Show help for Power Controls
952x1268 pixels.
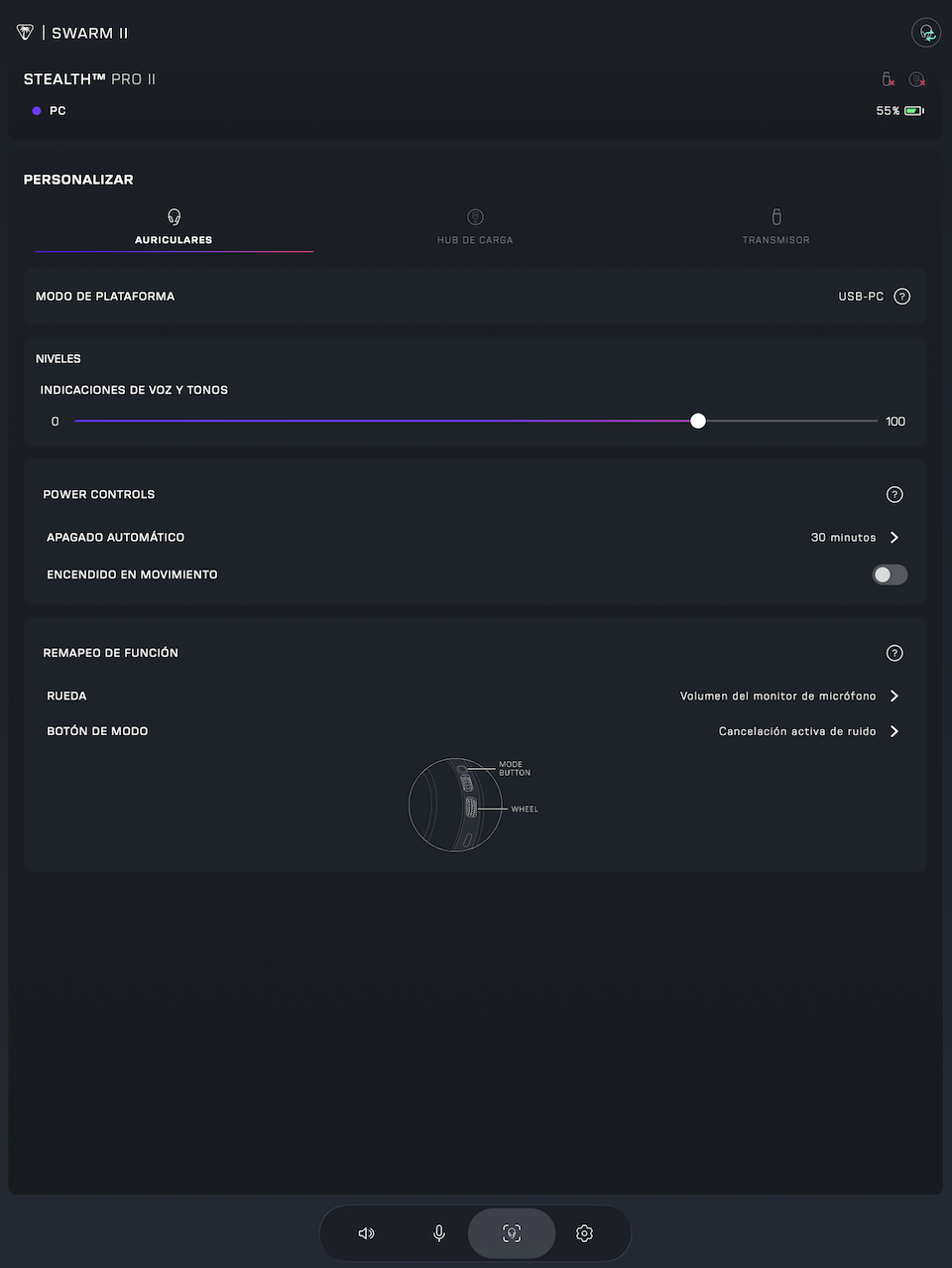(894, 494)
